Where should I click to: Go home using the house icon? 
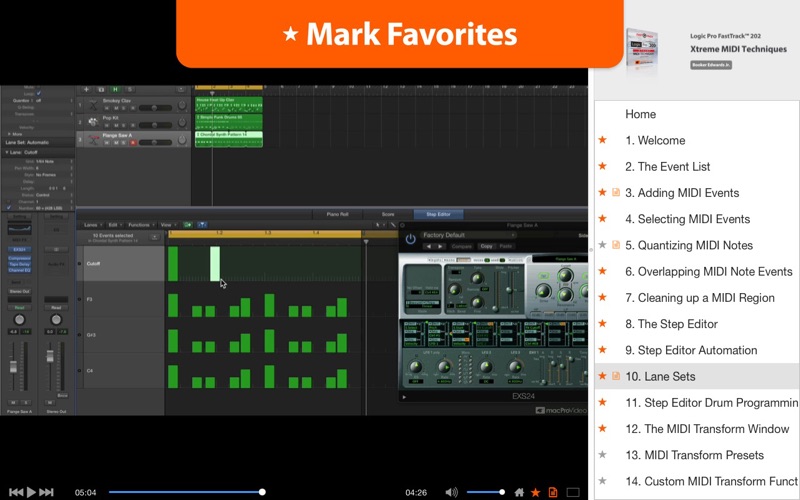519,492
